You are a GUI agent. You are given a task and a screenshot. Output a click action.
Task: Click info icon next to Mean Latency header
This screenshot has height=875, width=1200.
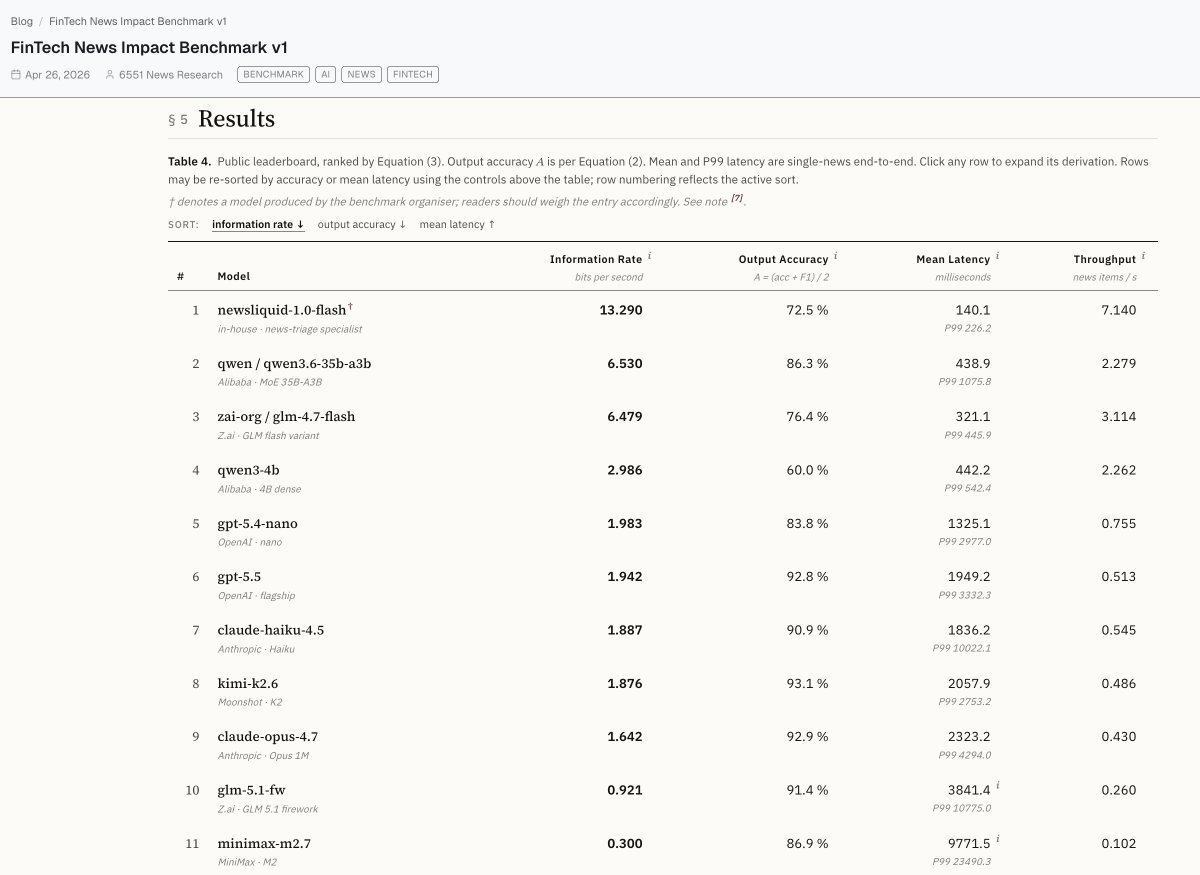(998, 257)
